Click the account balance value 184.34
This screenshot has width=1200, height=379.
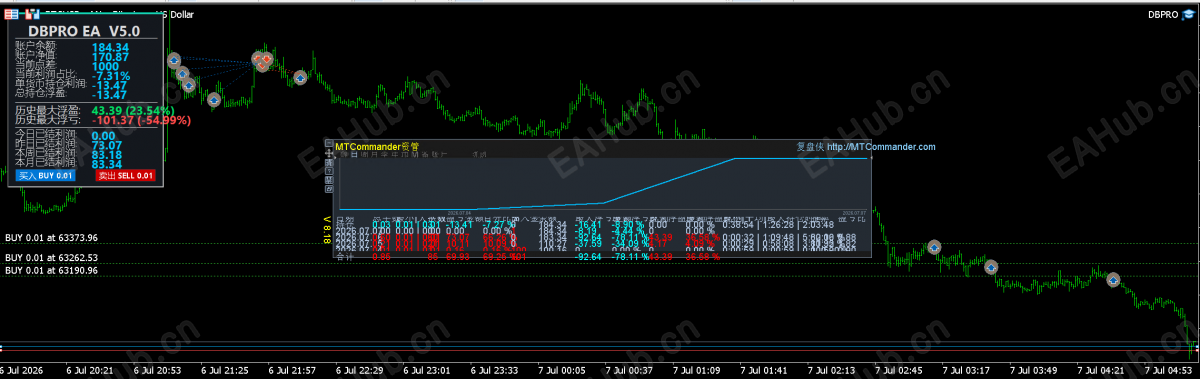[110, 47]
